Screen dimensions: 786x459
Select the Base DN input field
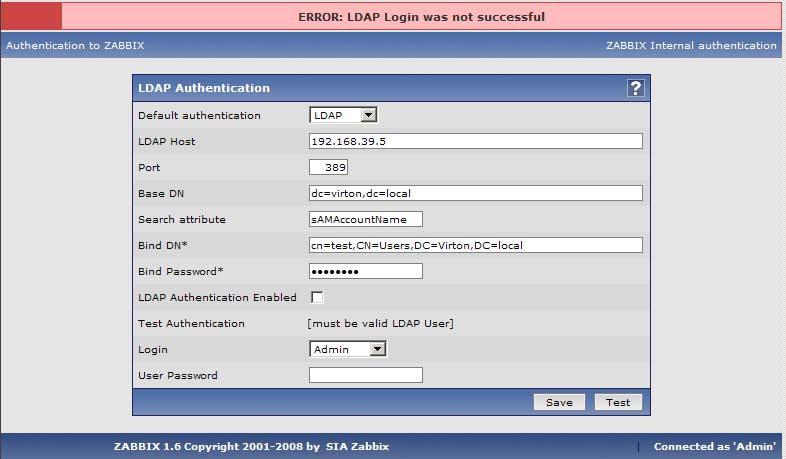(476, 193)
